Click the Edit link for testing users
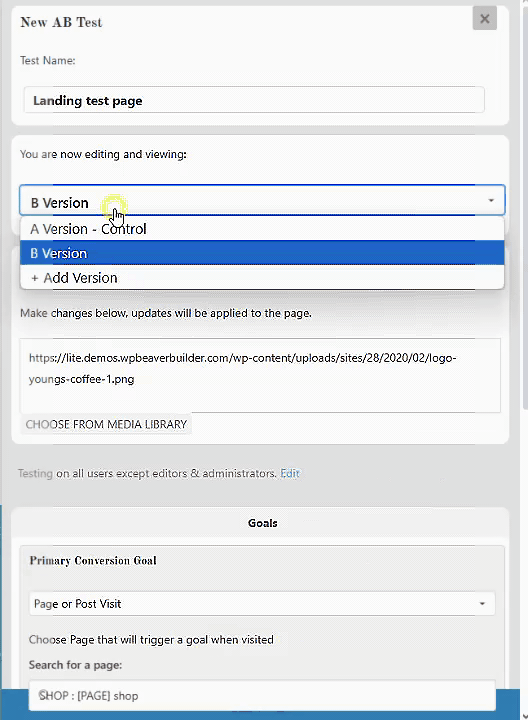This screenshot has height=720, width=528. coord(290,473)
